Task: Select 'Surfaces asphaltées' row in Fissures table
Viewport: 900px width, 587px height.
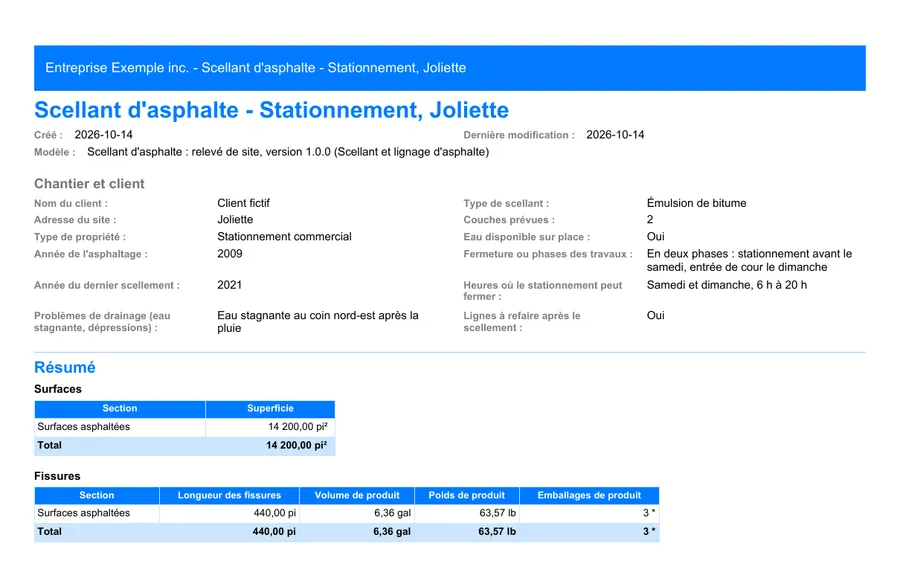Action: tap(347, 514)
